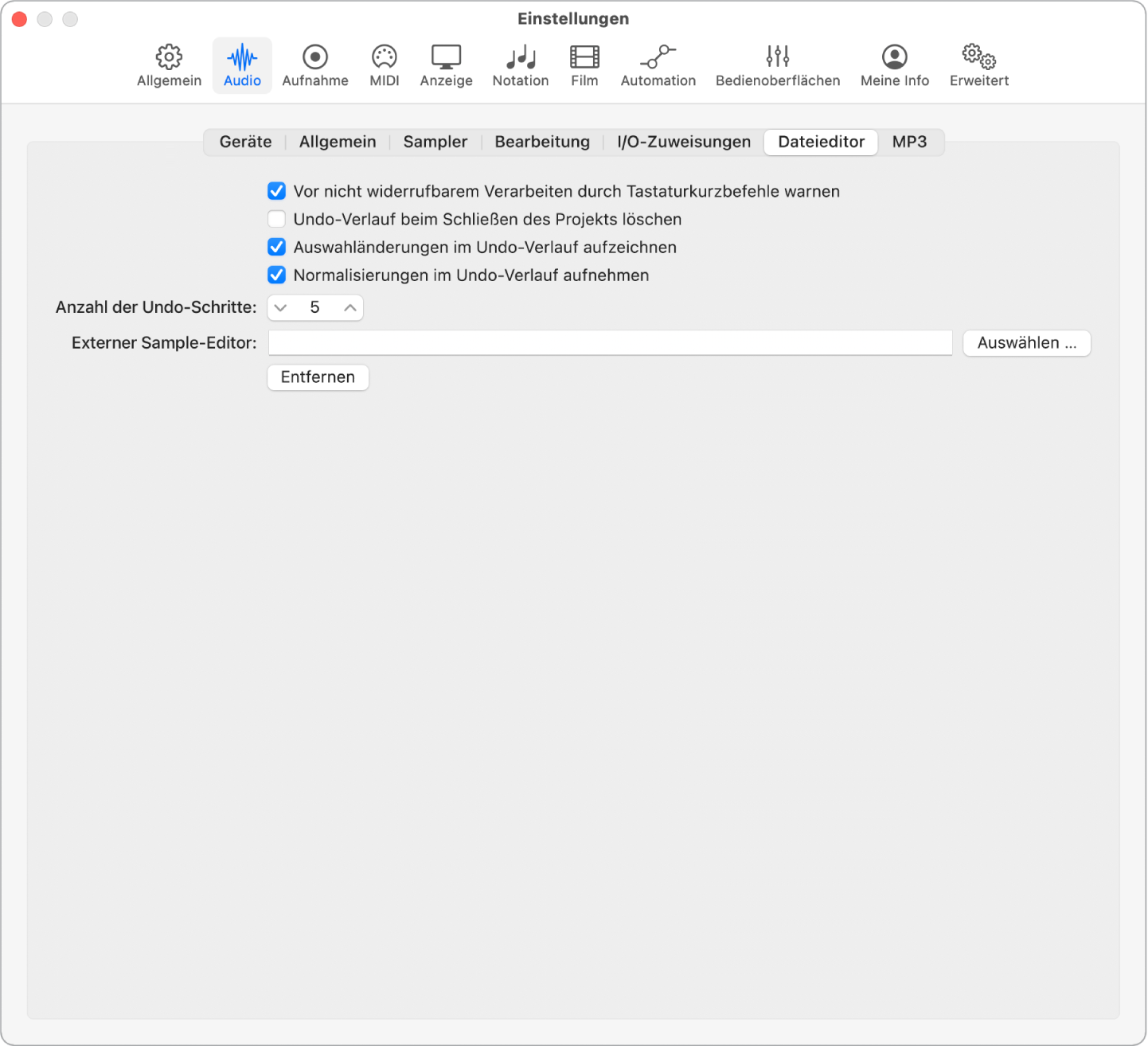This screenshot has width=1148, height=1046.
Task: Close the Einstellungen window
Action: coord(19,19)
